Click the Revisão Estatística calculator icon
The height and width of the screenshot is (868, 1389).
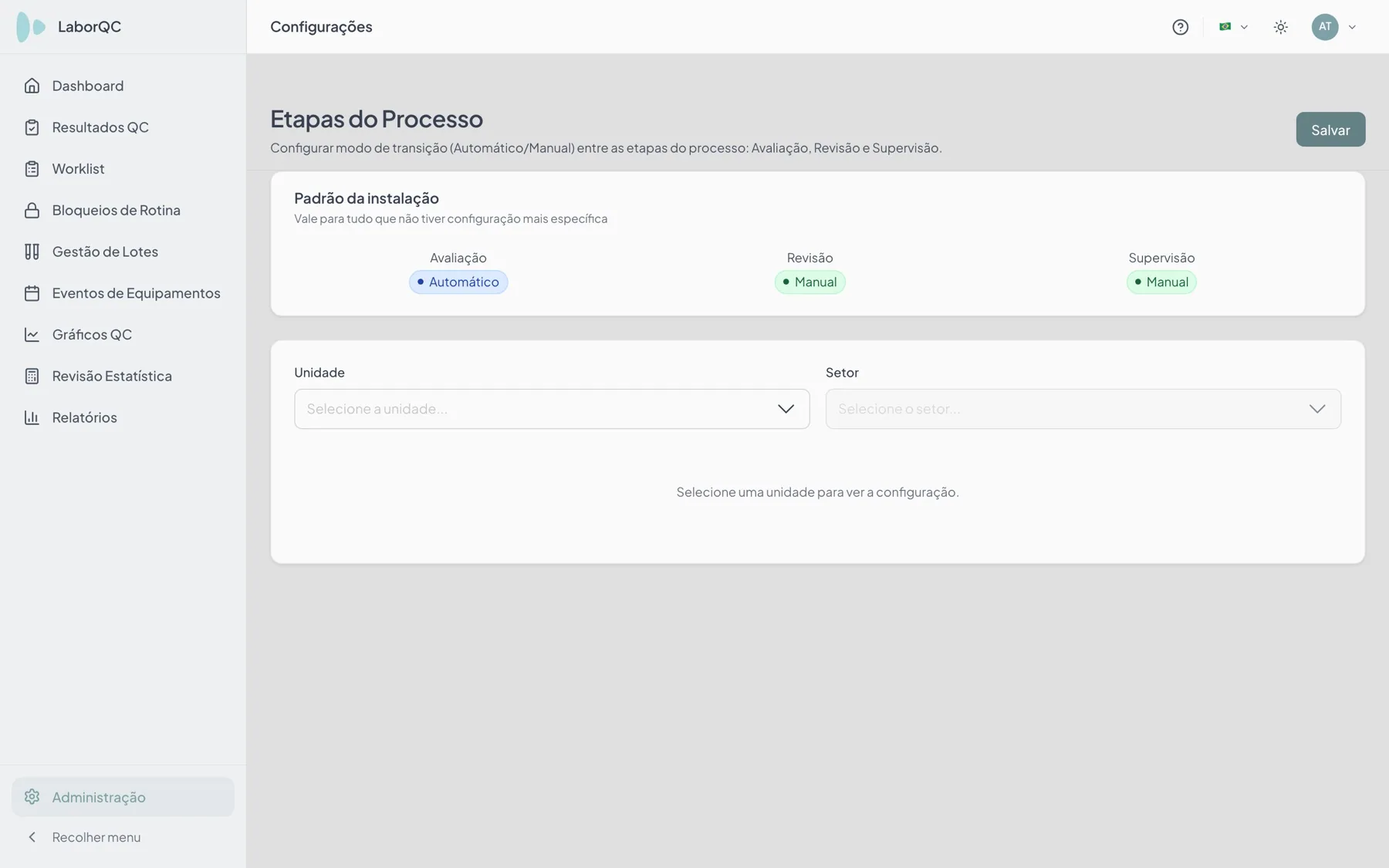click(32, 376)
